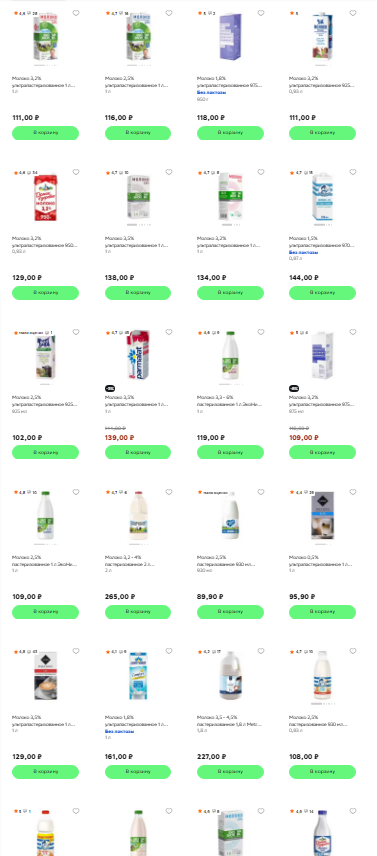Open the 227,00 ₽ milk jug picture
The image size is (377, 856).
pos(230,675)
